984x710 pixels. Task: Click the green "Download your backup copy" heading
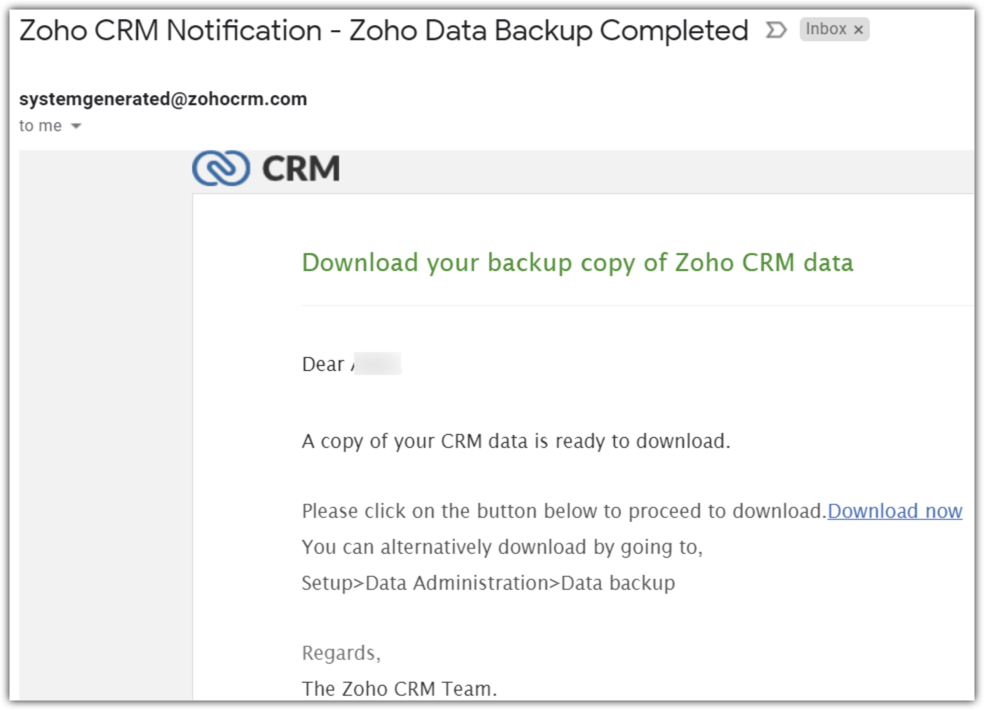577,263
